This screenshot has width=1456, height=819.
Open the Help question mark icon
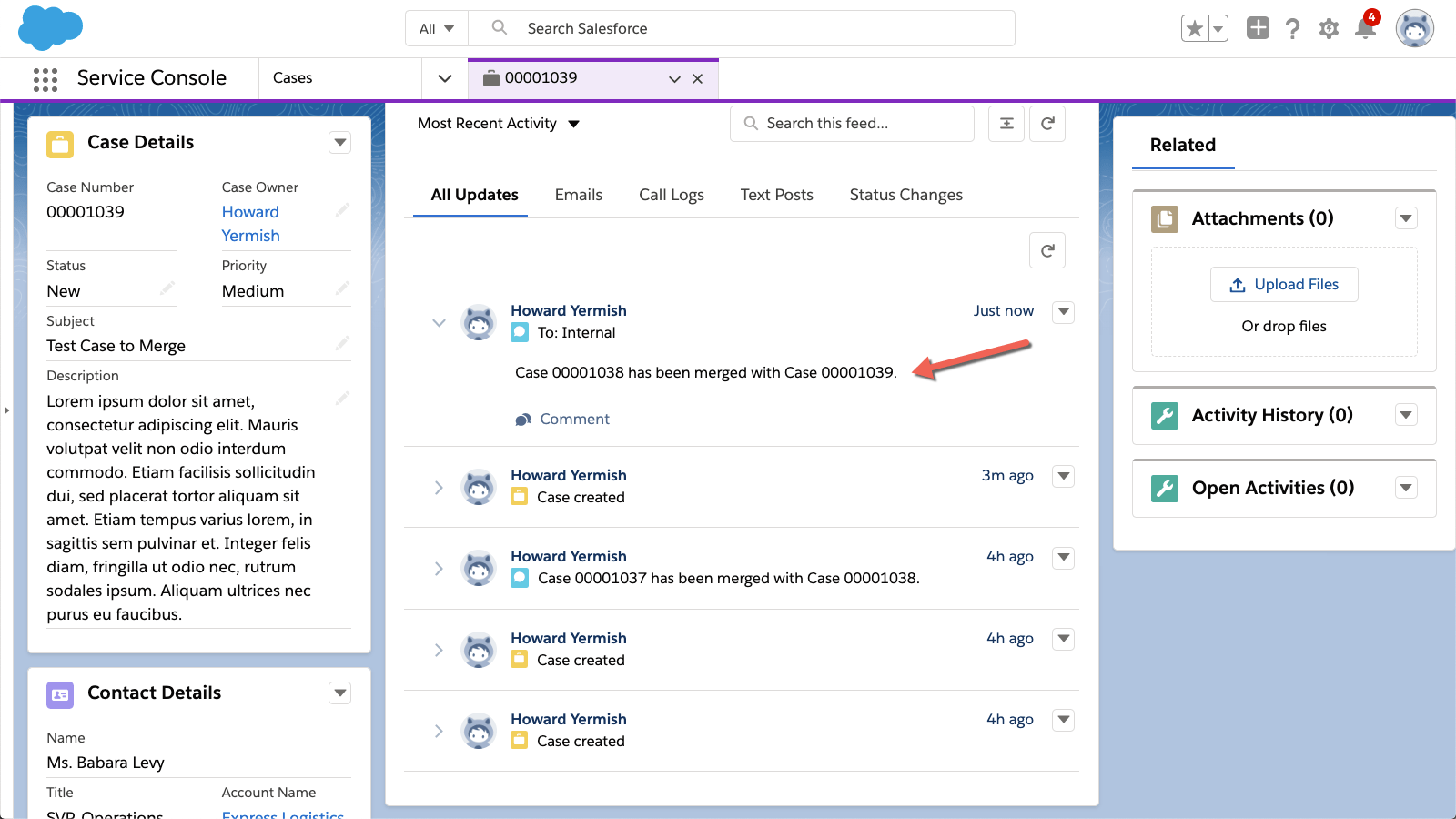point(1294,28)
